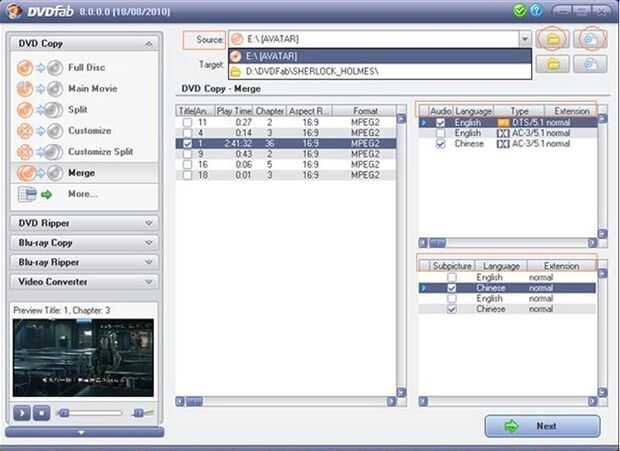
Task: Click the Next button
Action: point(542,426)
